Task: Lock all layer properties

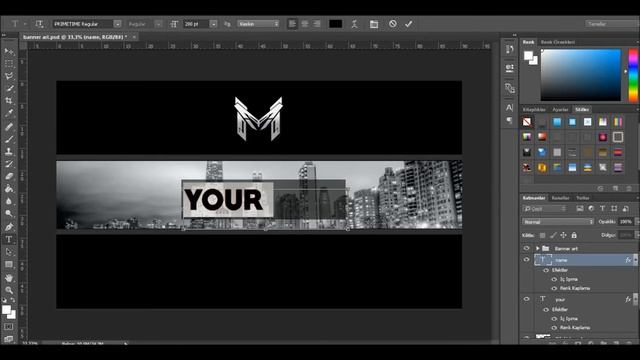Action: pyautogui.click(x=574, y=235)
